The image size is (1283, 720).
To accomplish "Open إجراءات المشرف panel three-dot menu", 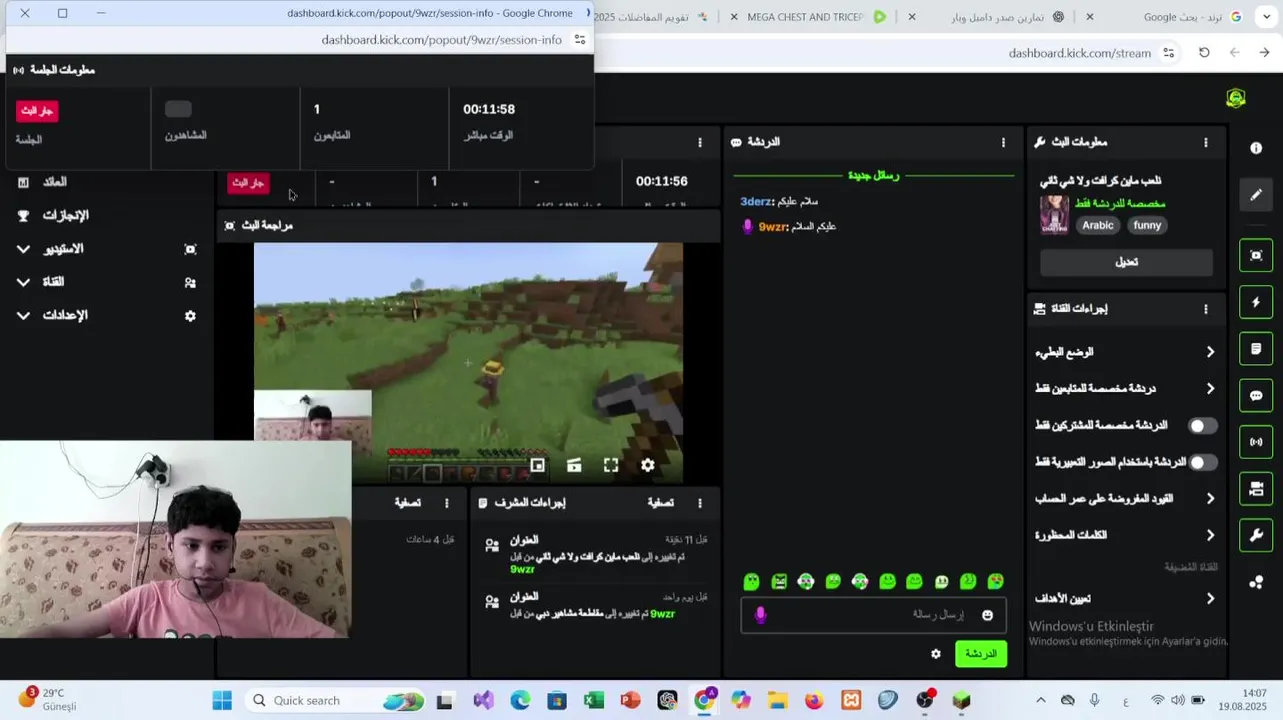I will [x=700, y=503].
